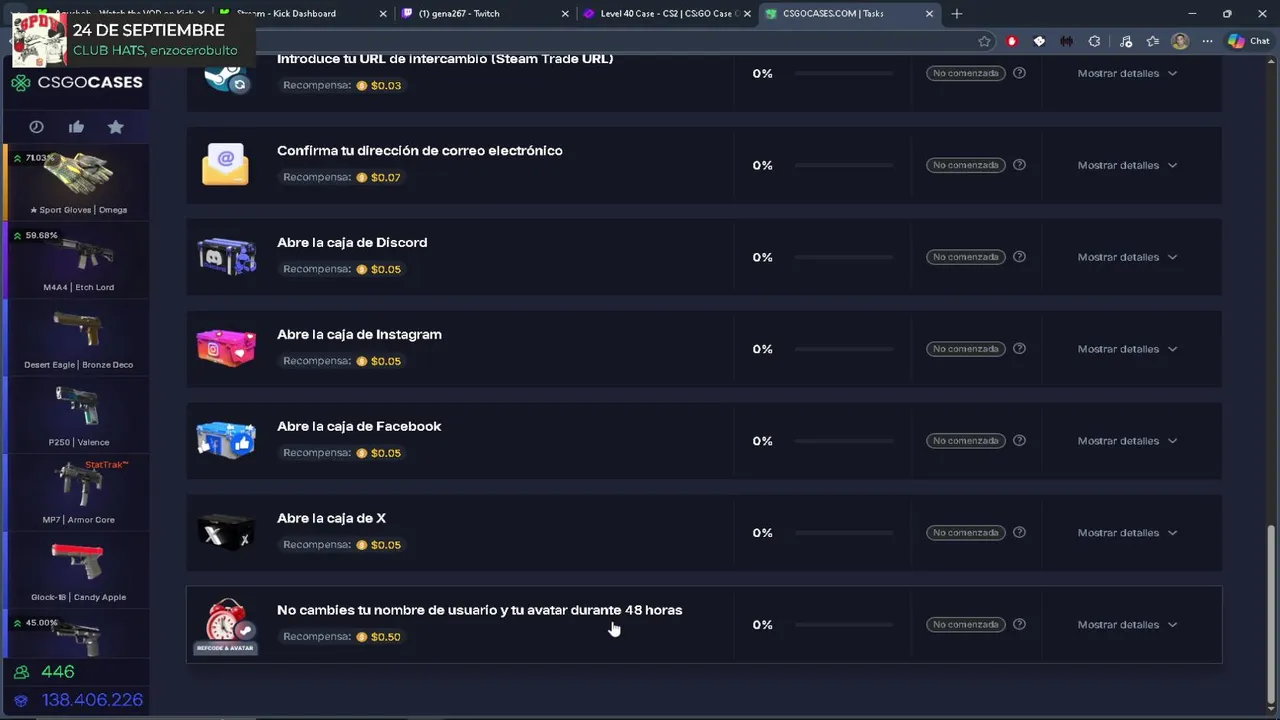This screenshot has width=1280, height=720.
Task: Click the email envelope task icon
Action: click(225, 165)
